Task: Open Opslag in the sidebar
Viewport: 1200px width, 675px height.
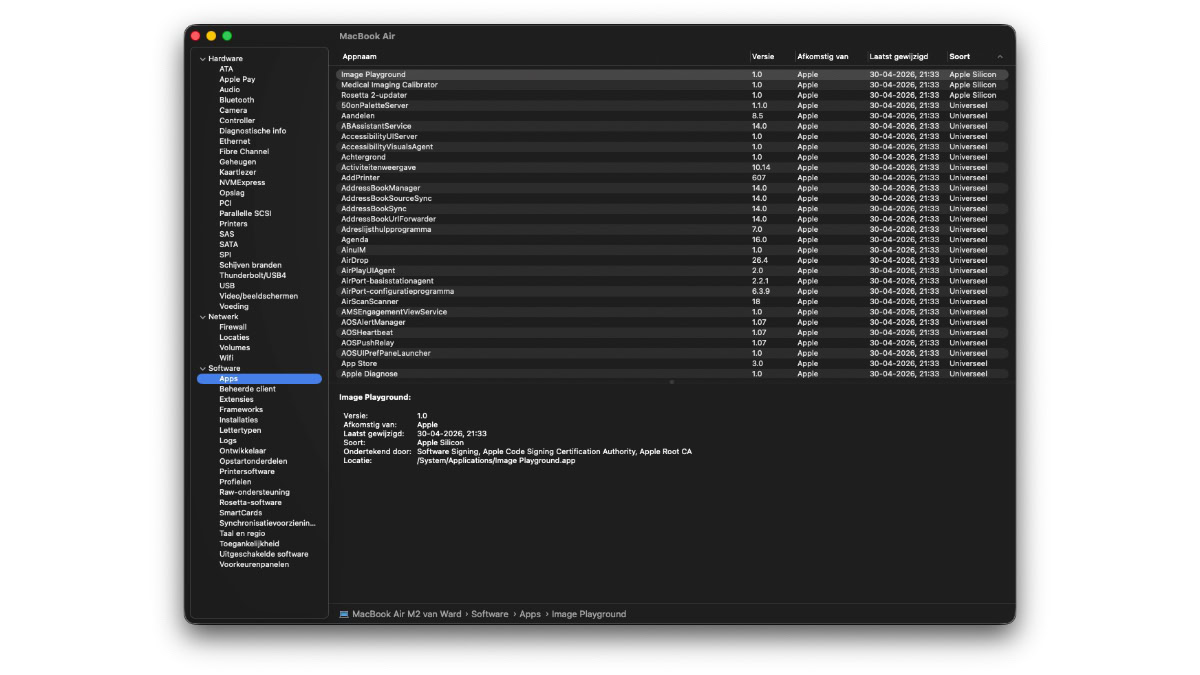Action: point(232,193)
